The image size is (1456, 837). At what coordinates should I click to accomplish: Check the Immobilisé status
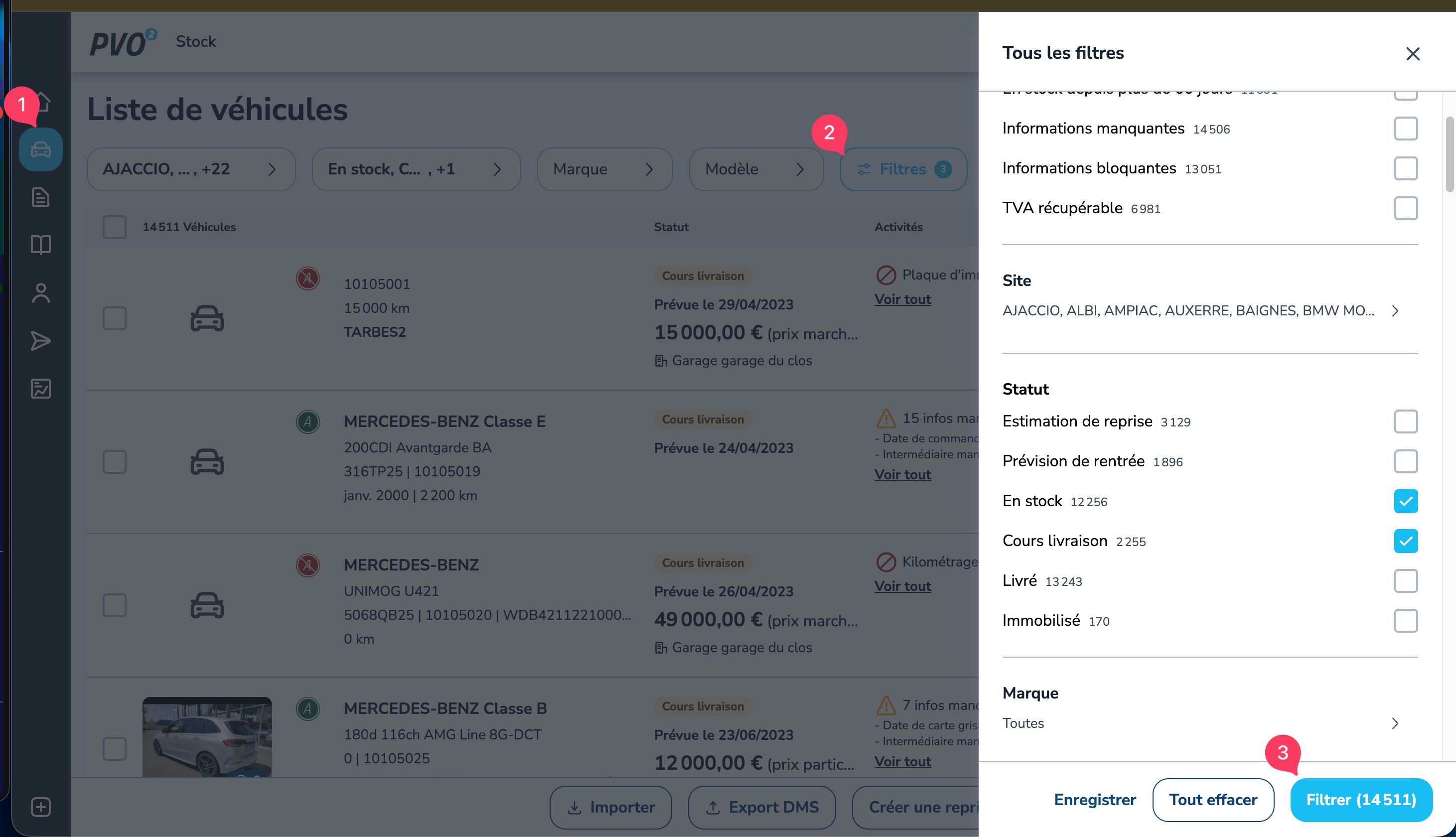point(1405,621)
